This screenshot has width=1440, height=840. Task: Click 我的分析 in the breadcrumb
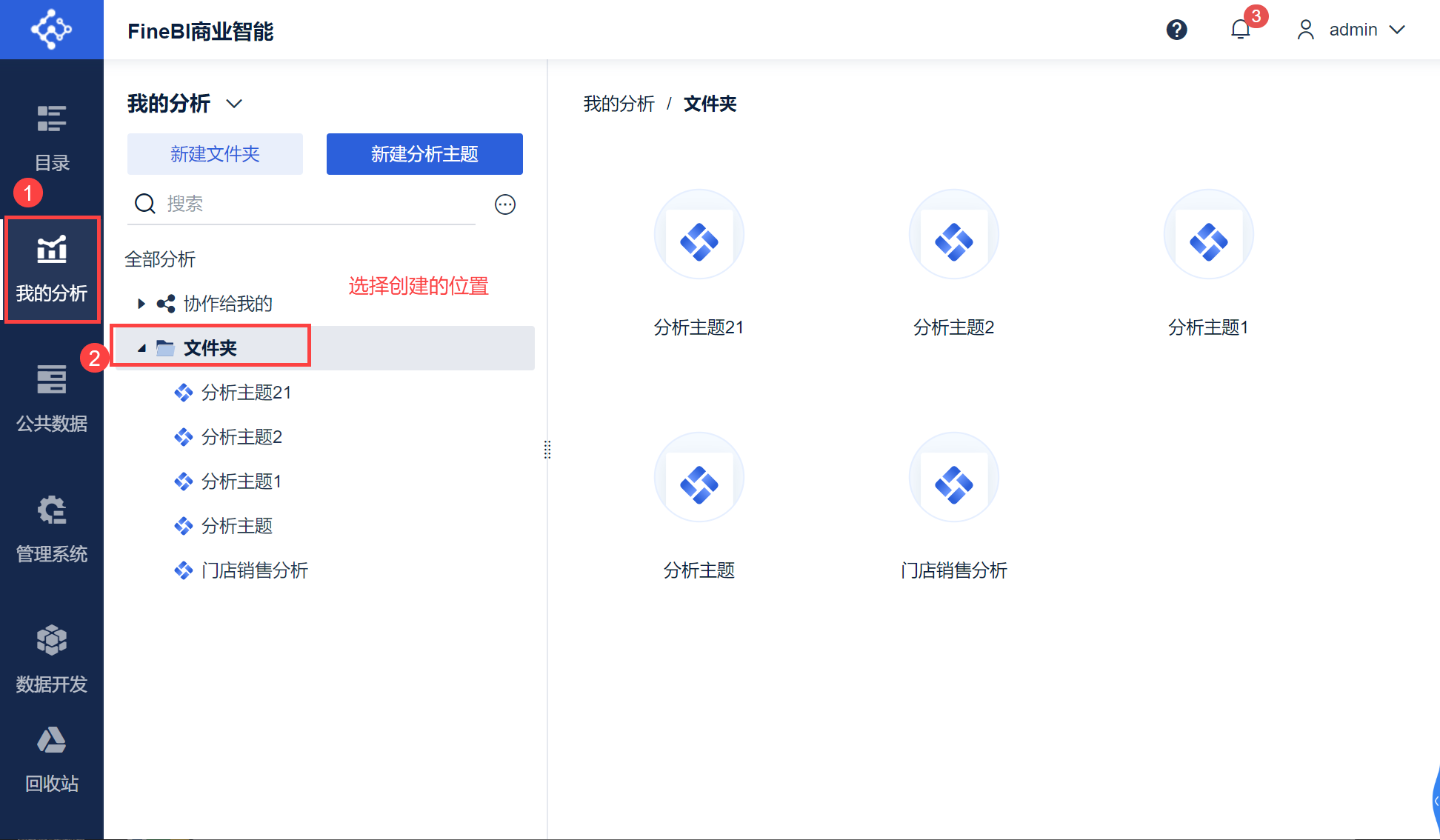click(619, 104)
